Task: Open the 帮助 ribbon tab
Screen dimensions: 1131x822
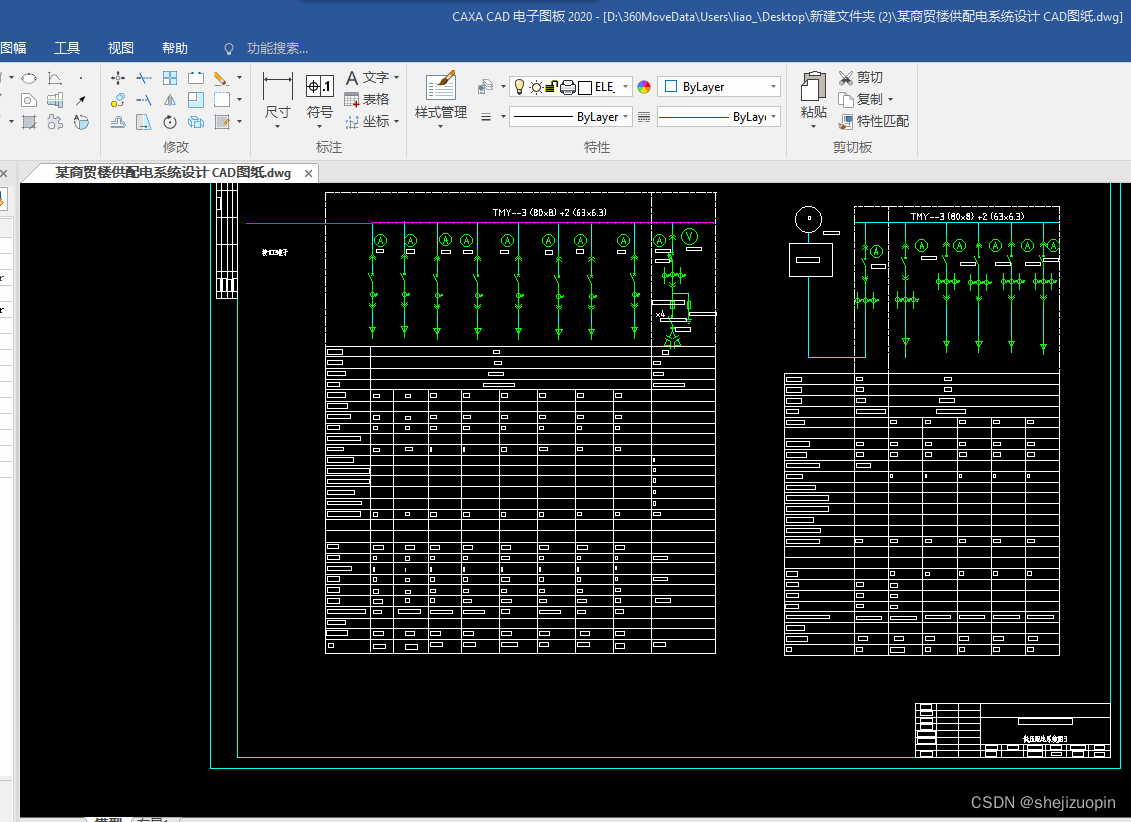Action: pyautogui.click(x=175, y=48)
